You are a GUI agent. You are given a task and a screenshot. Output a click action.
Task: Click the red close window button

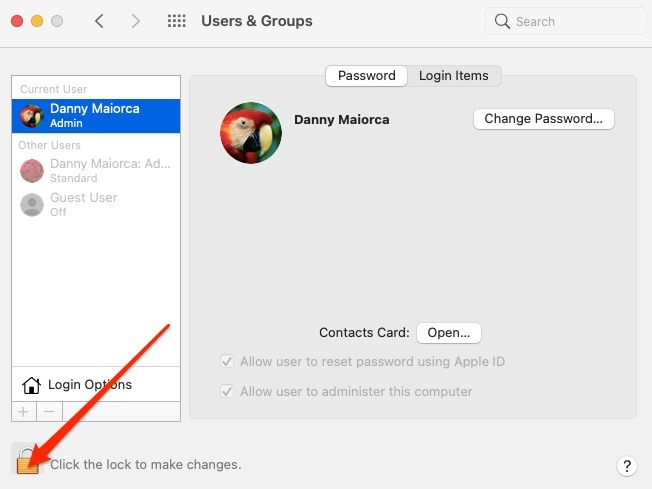17,21
